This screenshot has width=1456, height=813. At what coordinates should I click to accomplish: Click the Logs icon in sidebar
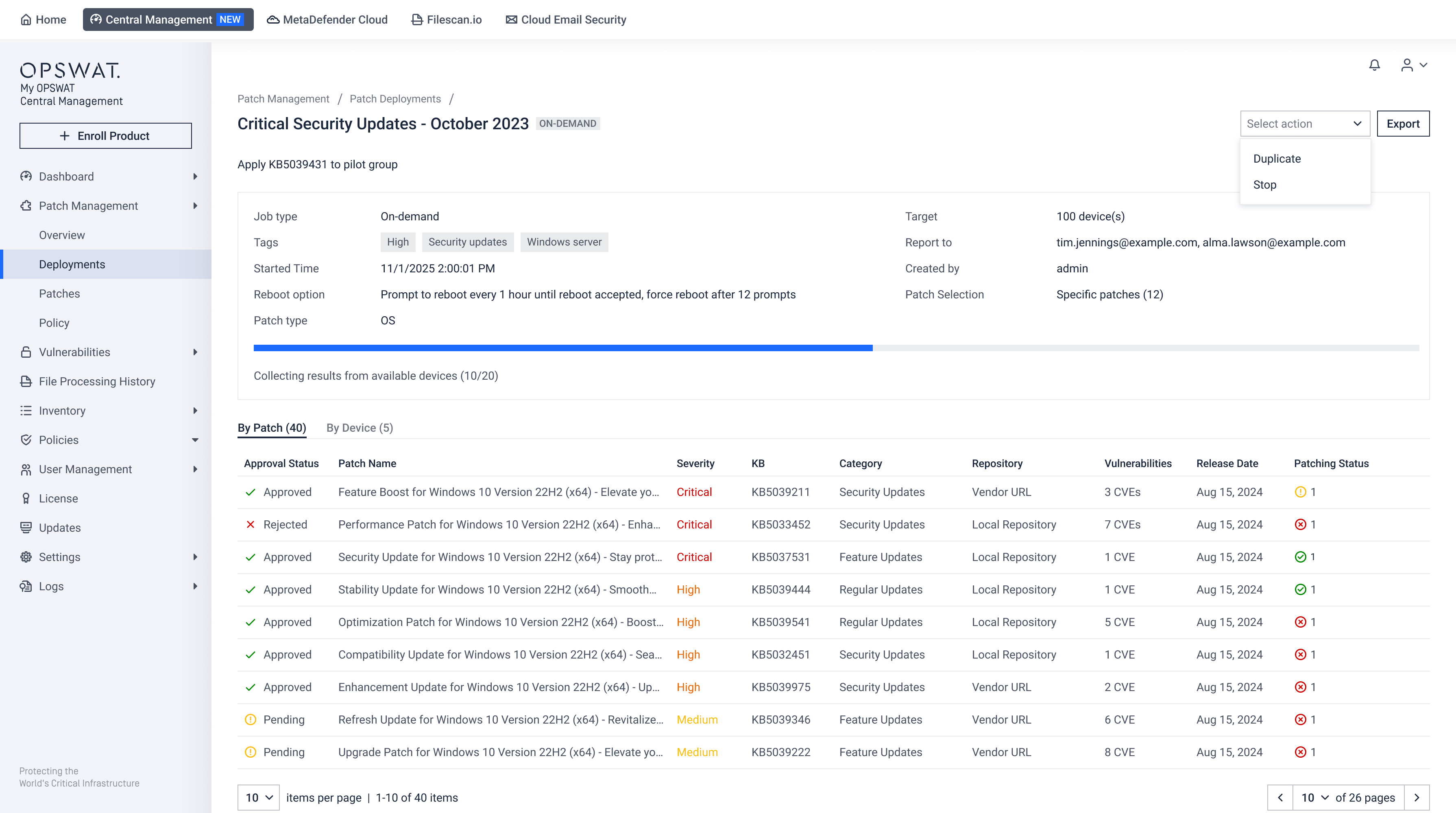(x=26, y=587)
